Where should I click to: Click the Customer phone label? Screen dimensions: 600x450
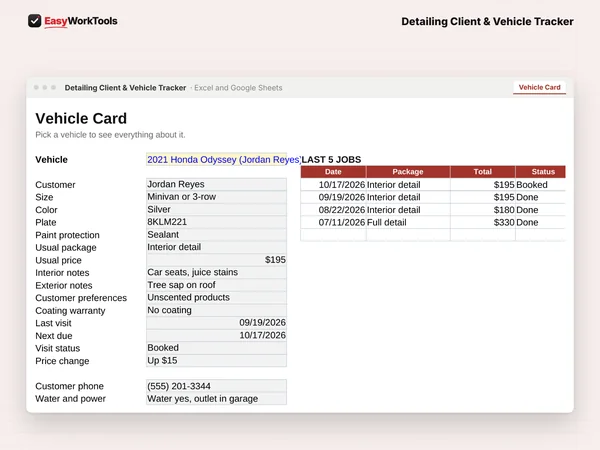[69, 386]
